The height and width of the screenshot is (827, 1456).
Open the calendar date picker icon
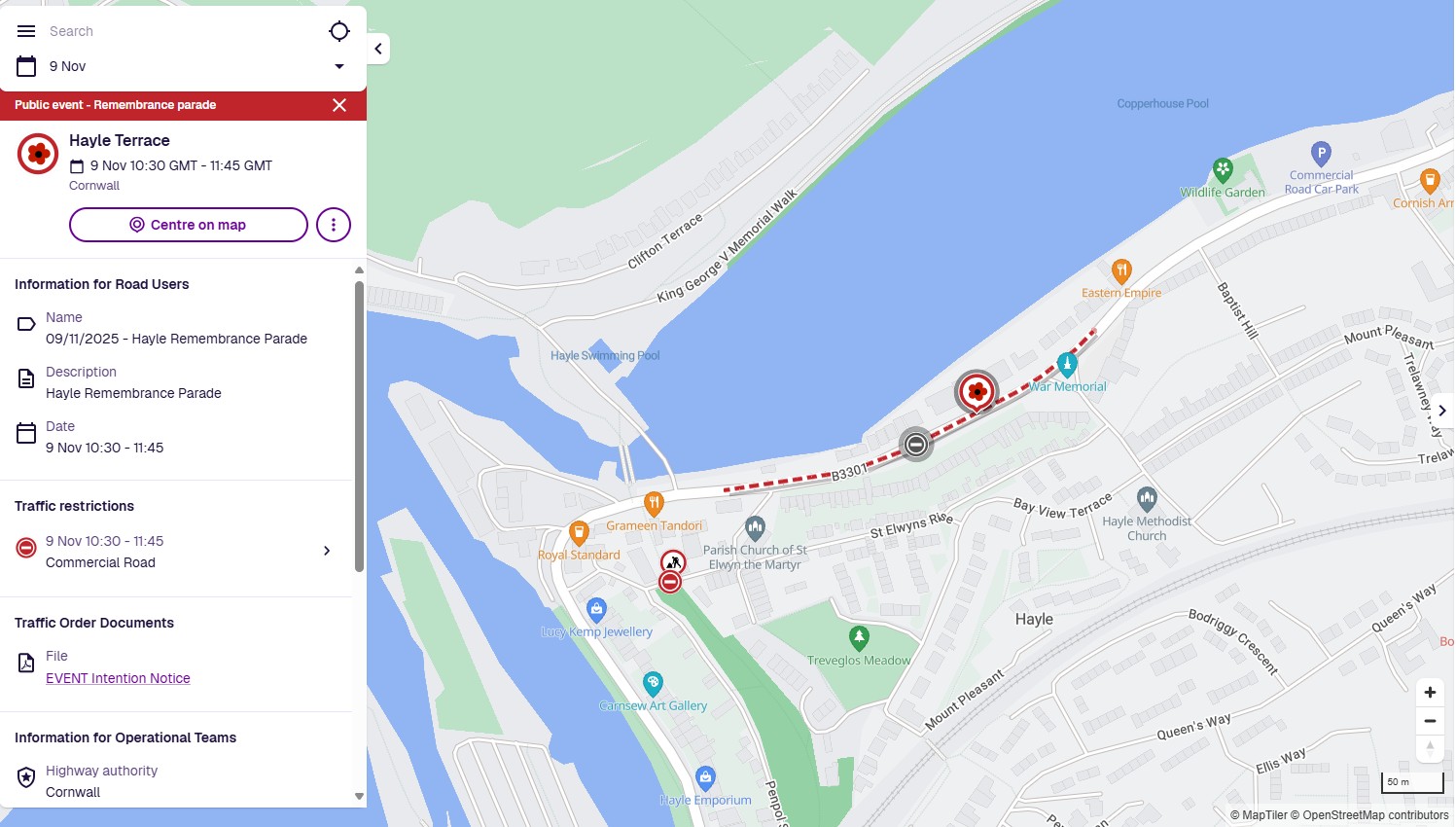point(26,66)
